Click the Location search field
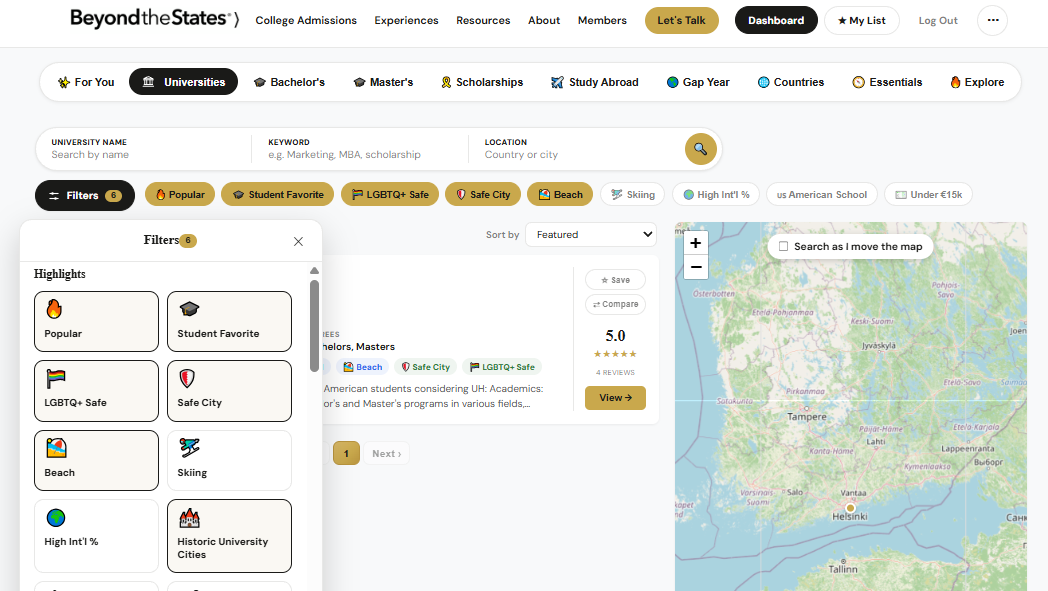 pyautogui.click(x=576, y=149)
